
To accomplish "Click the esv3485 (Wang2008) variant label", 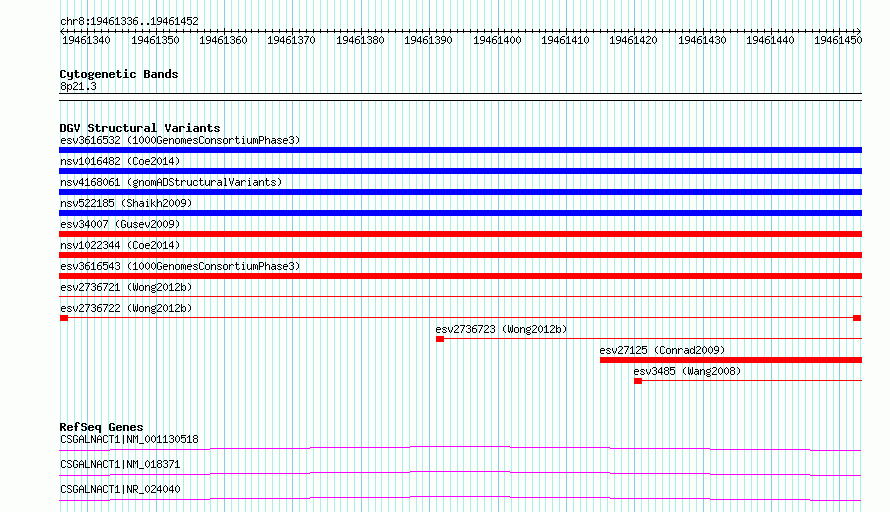I will [687, 371].
